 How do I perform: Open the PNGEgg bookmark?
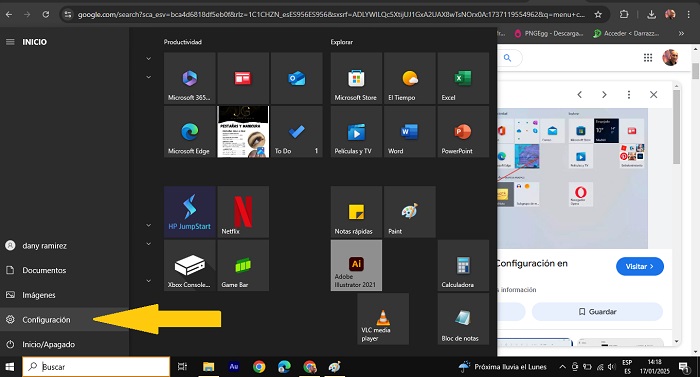click(549, 34)
